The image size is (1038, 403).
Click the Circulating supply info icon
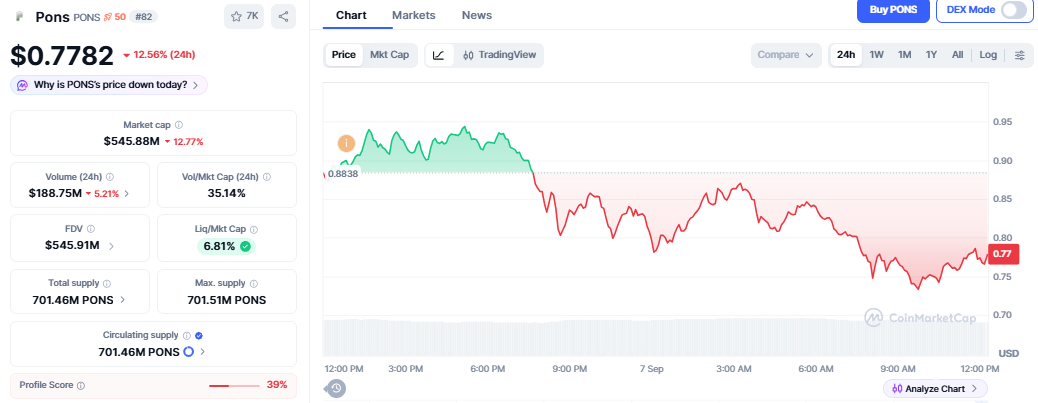click(x=187, y=336)
